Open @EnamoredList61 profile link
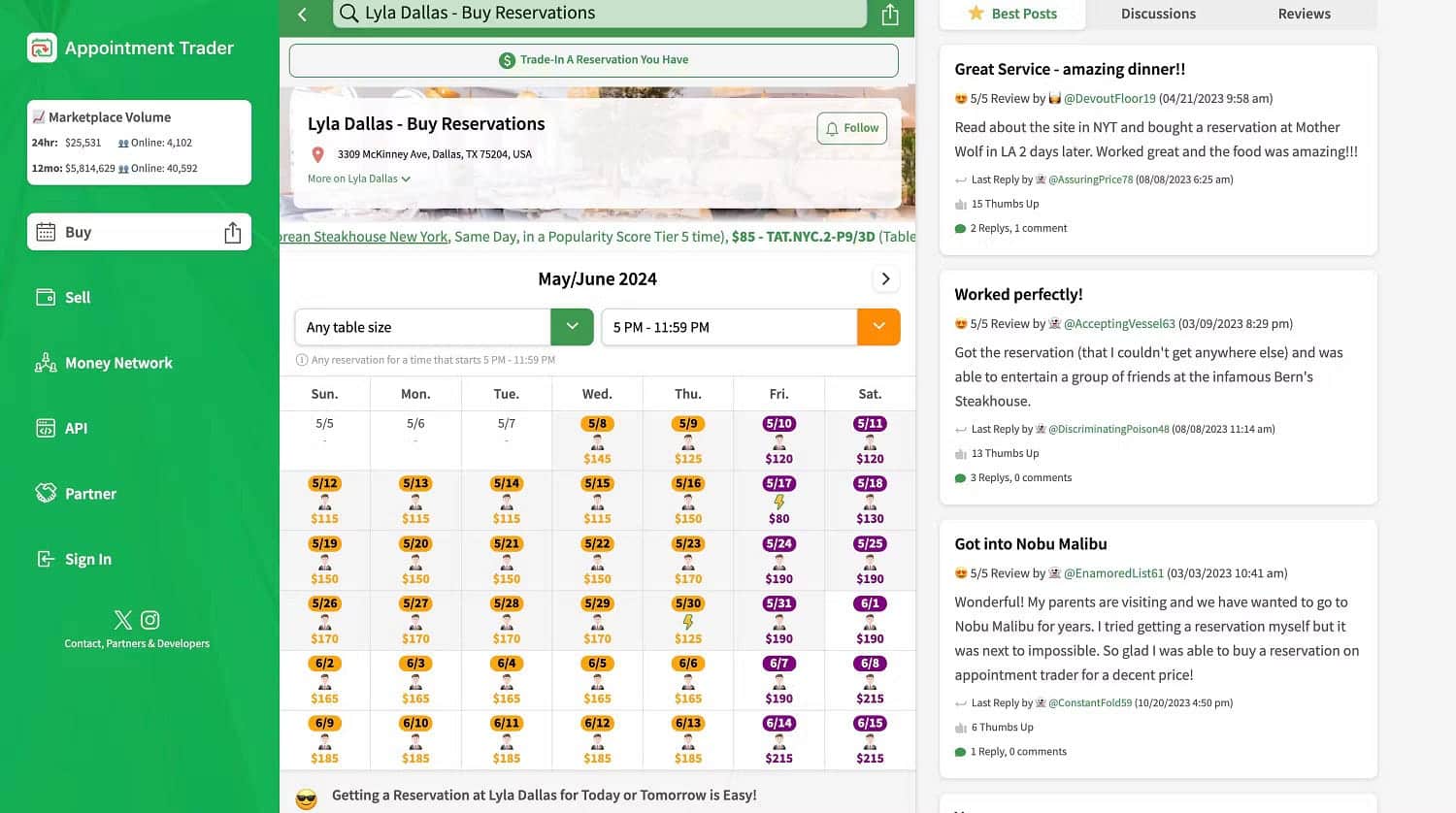The image size is (1456, 813). tap(1113, 573)
